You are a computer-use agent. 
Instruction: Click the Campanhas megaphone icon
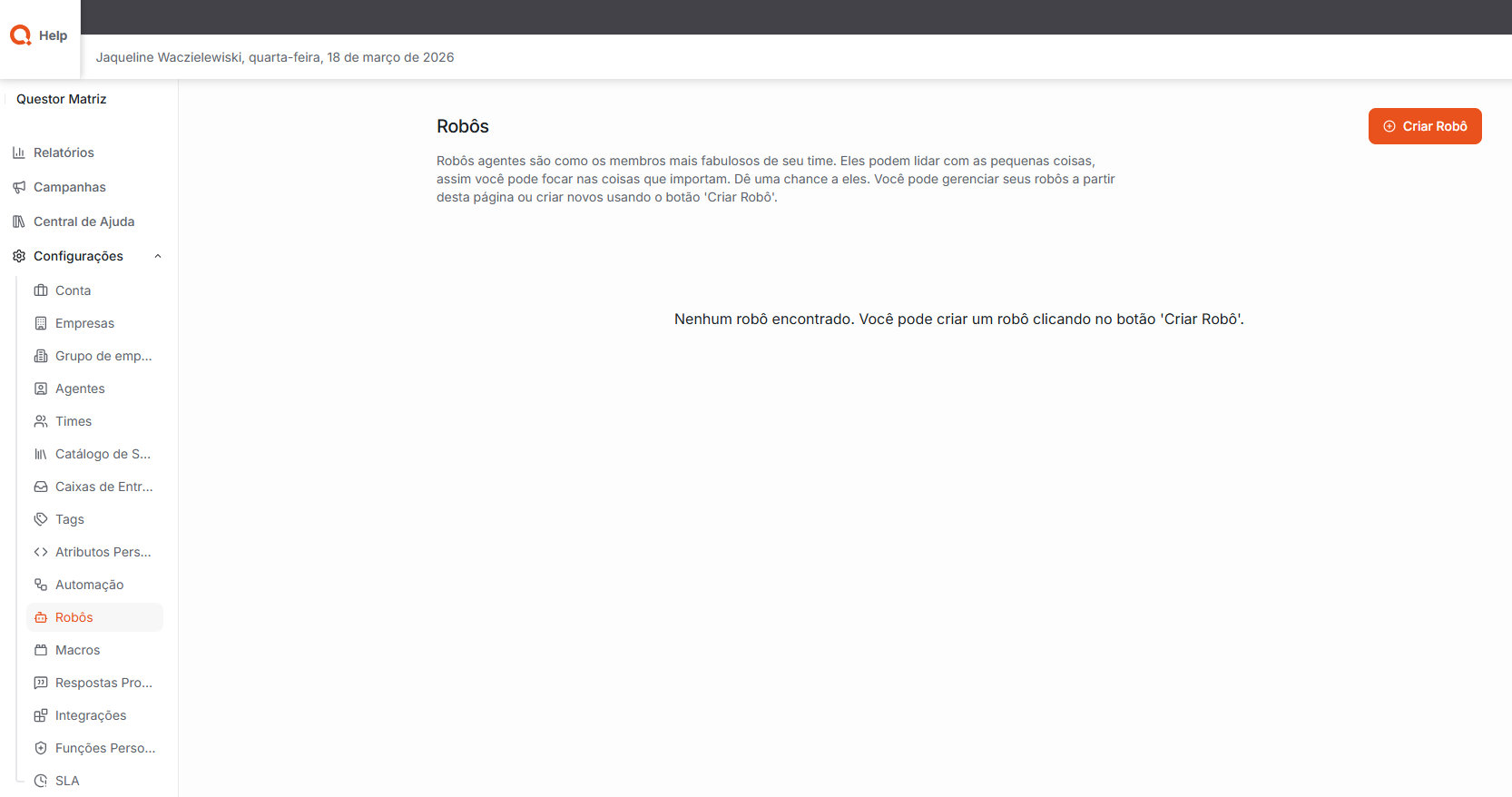point(19,187)
